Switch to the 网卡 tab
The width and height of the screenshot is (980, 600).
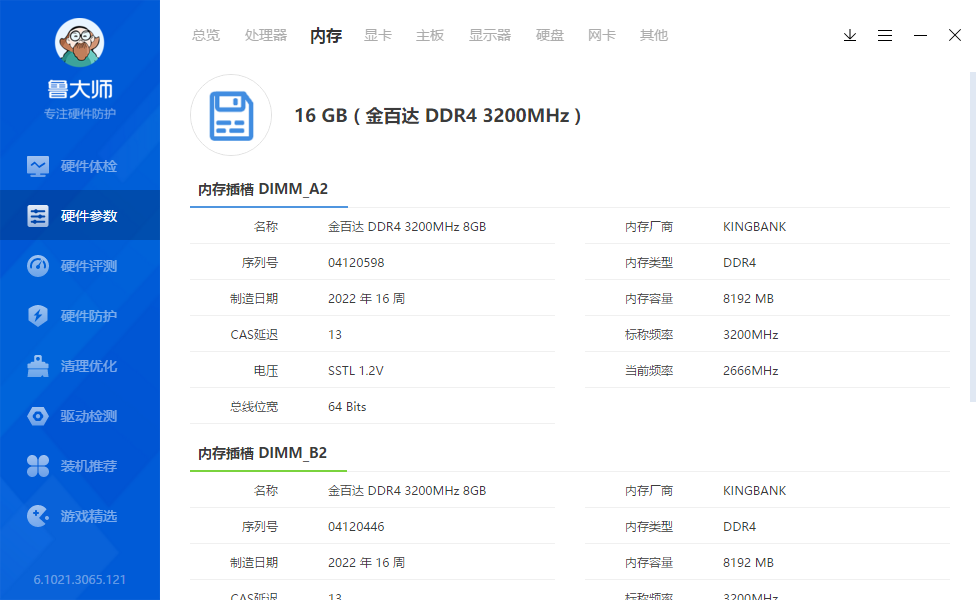[x=601, y=36]
